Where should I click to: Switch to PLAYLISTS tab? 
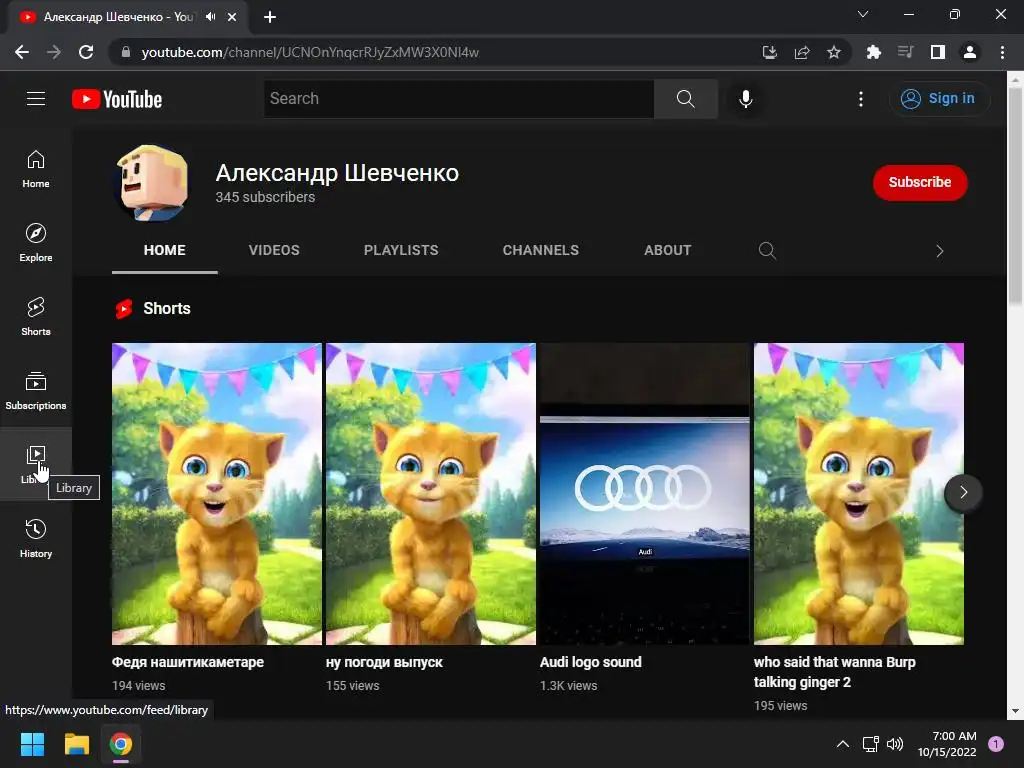[x=401, y=250]
